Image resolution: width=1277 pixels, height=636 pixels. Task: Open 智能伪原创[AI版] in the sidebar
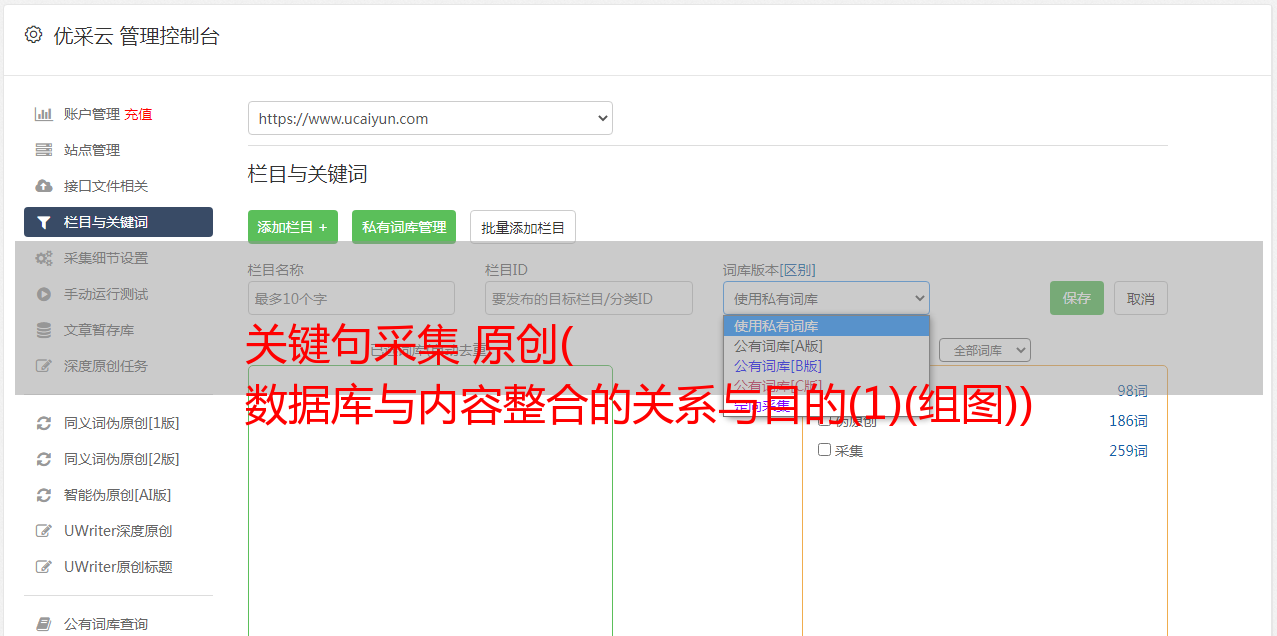tap(118, 495)
